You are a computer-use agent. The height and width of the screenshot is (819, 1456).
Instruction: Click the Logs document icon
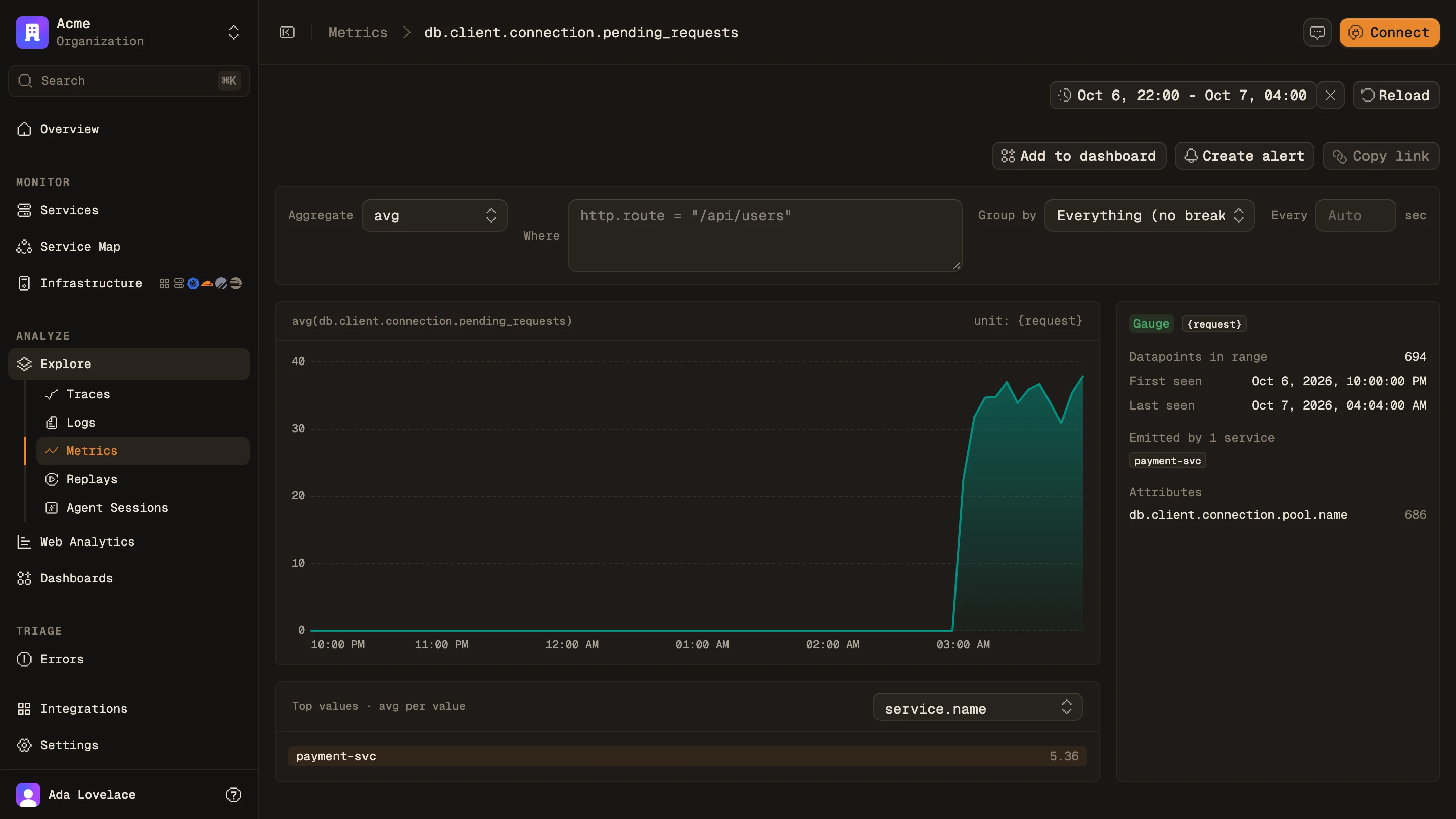click(x=52, y=423)
